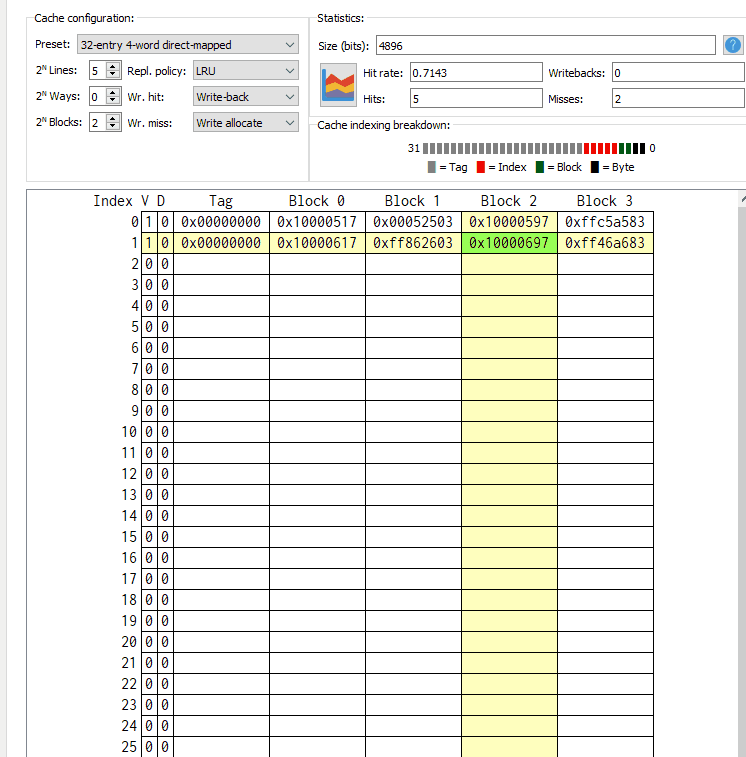Open the Preset dropdown for the cache

pos(188,44)
